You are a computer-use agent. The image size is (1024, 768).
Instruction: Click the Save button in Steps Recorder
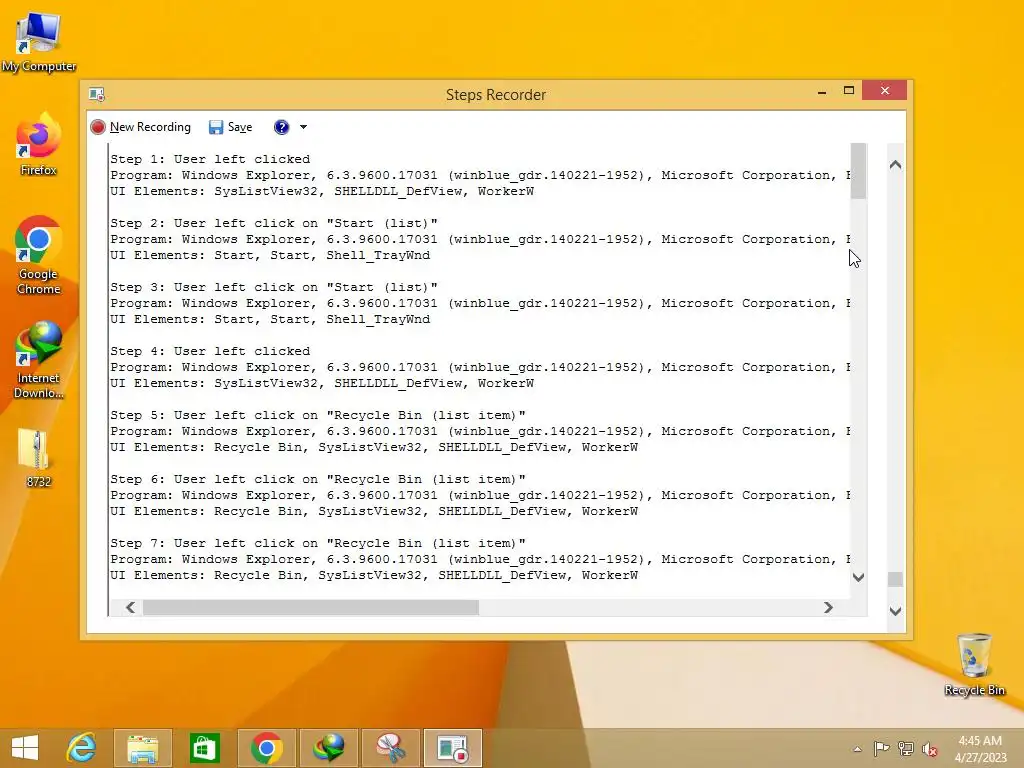pyautogui.click(x=231, y=127)
